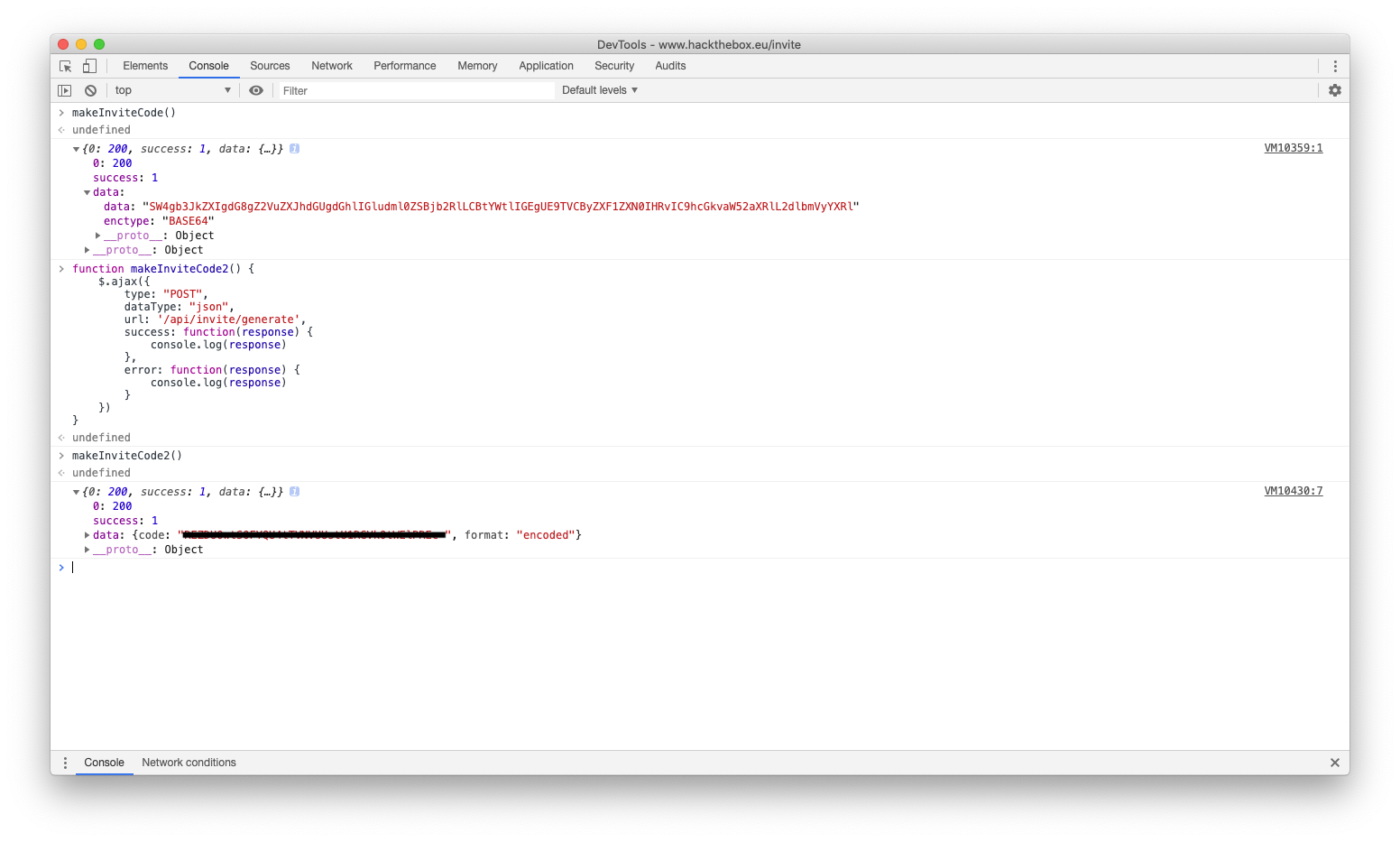Activate the inspect element picker icon
Screen dimensions: 1400x842
point(65,66)
